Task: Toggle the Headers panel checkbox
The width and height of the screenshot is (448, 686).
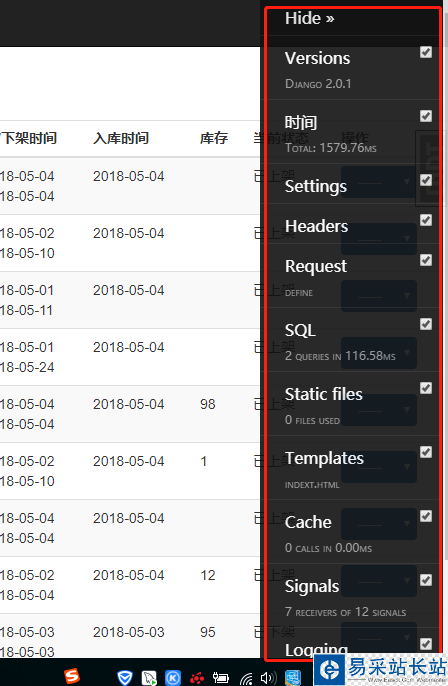Action: click(x=426, y=220)
